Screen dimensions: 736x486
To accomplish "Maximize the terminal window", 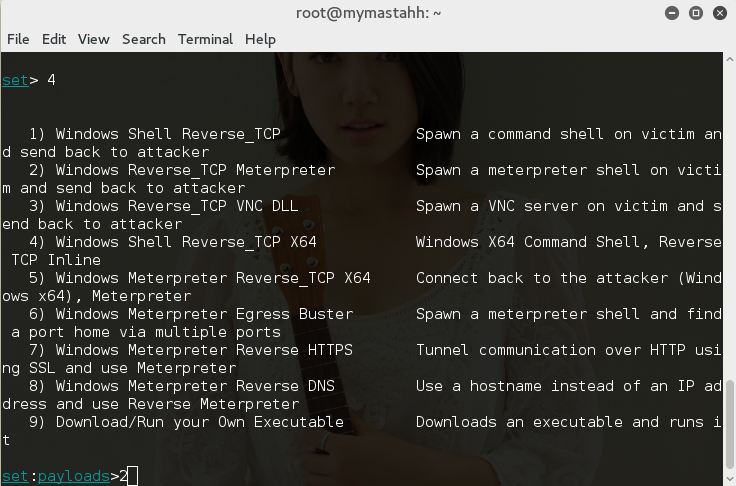I will pyautogui.click(x=695, y=13).
